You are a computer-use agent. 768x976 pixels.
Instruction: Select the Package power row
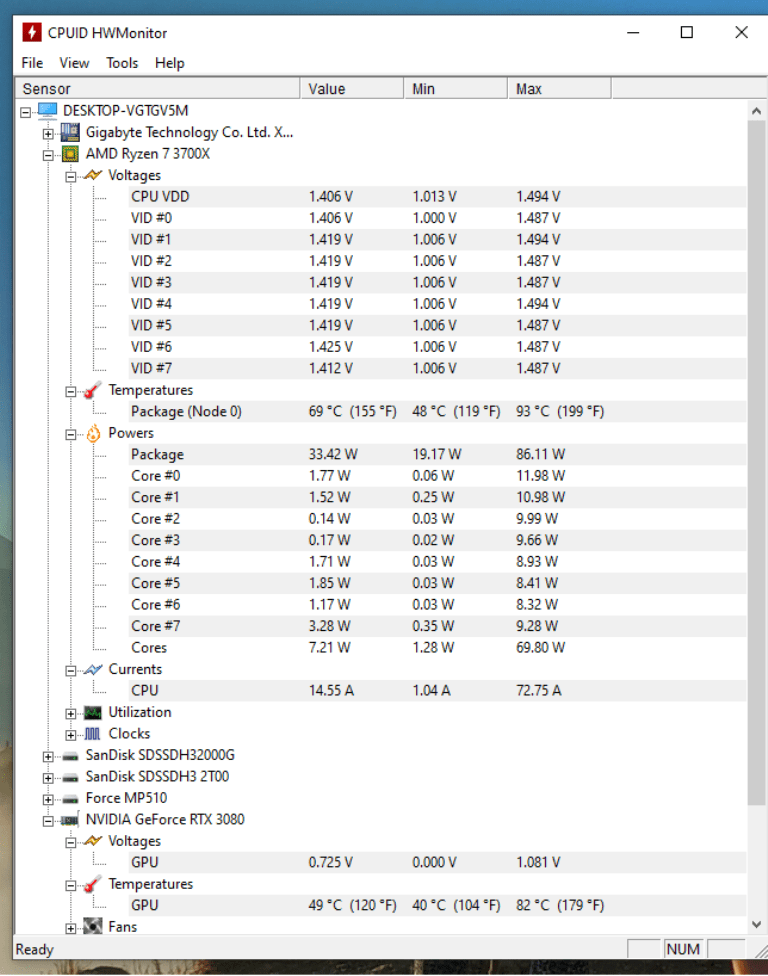[x=438, y=454]
